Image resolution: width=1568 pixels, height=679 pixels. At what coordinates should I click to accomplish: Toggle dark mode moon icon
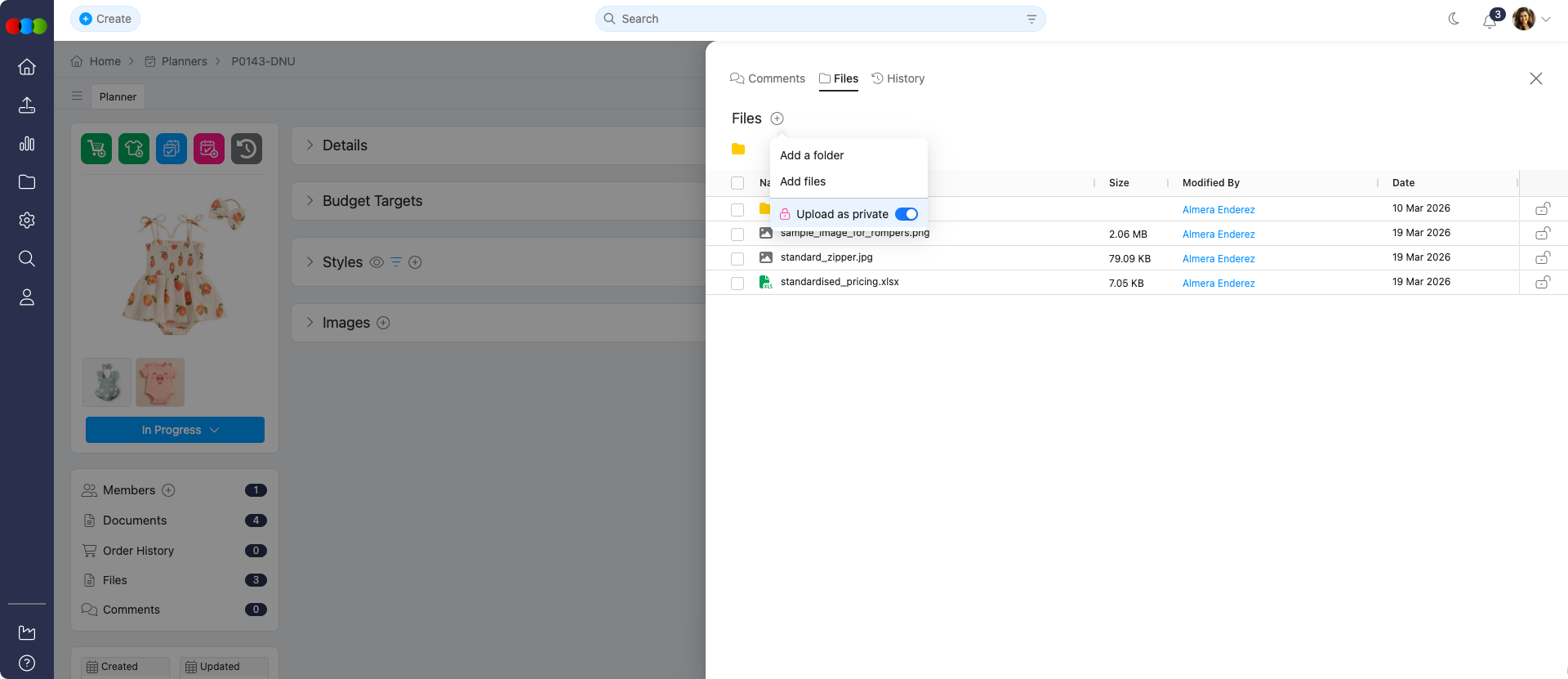coord(1454,19)
